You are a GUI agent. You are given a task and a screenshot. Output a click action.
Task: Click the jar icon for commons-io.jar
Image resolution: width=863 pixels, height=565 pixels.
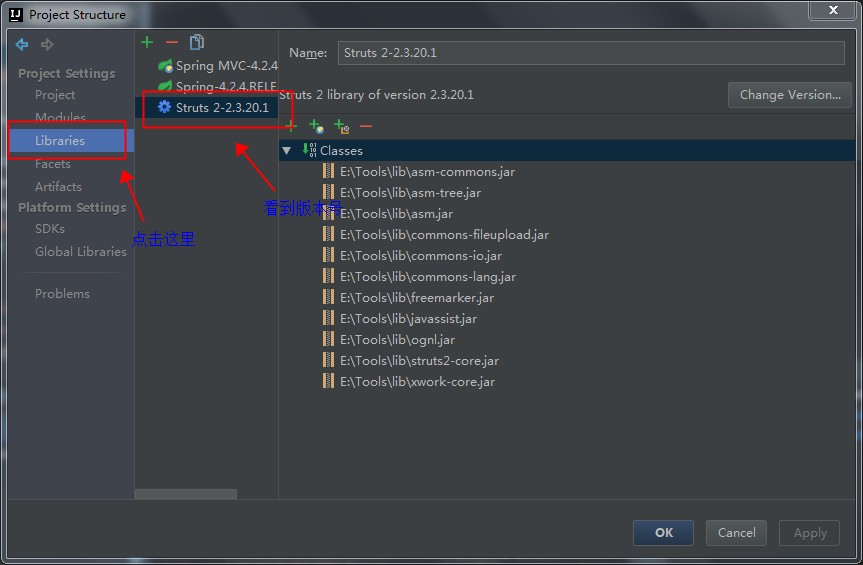pyautogui.click(x=328, y=255)
